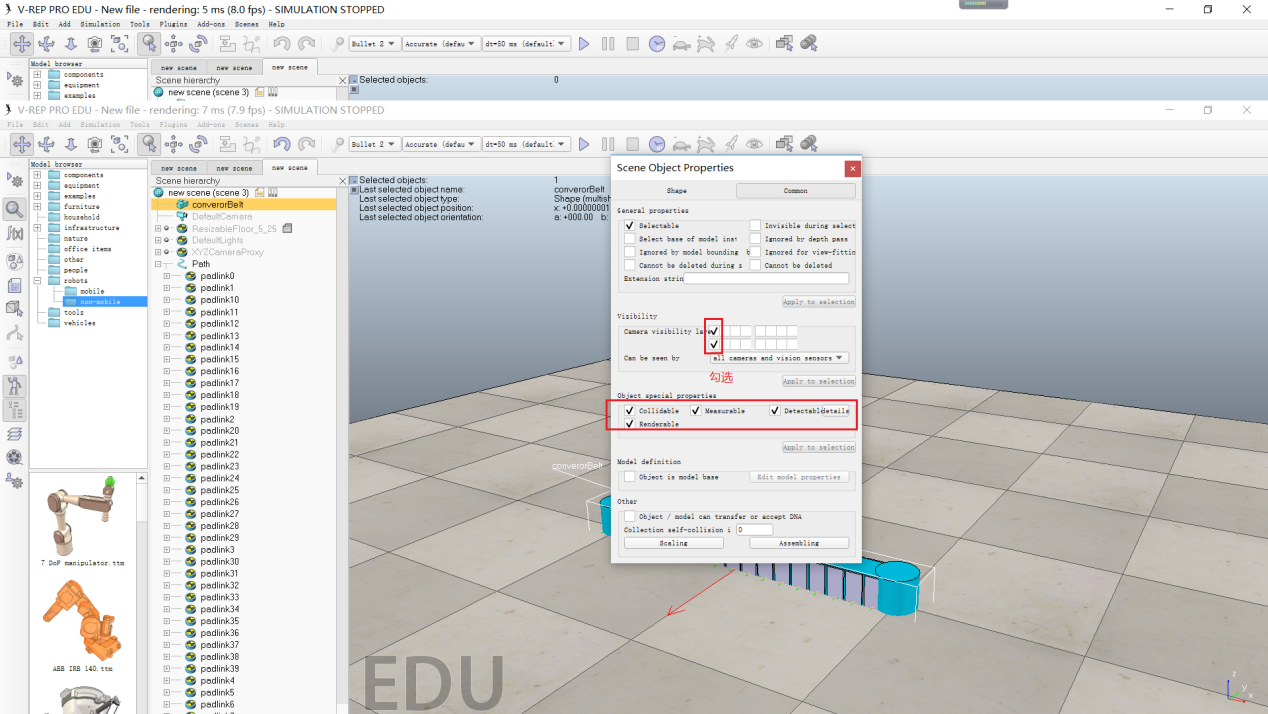The image size is (1268, 714).
Task: Open the scripts page icon in left sidebar
Action: point(14,286)
